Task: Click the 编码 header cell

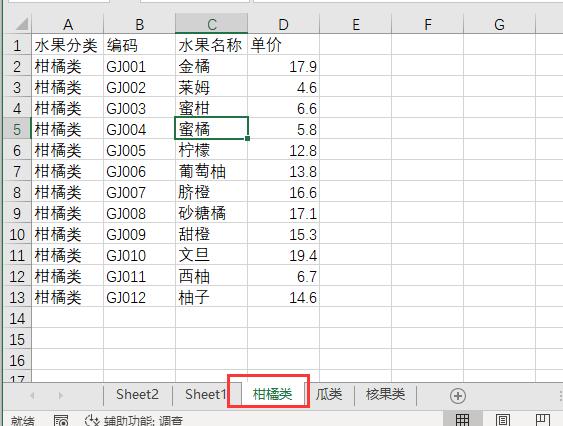Action: pos(139,45)
